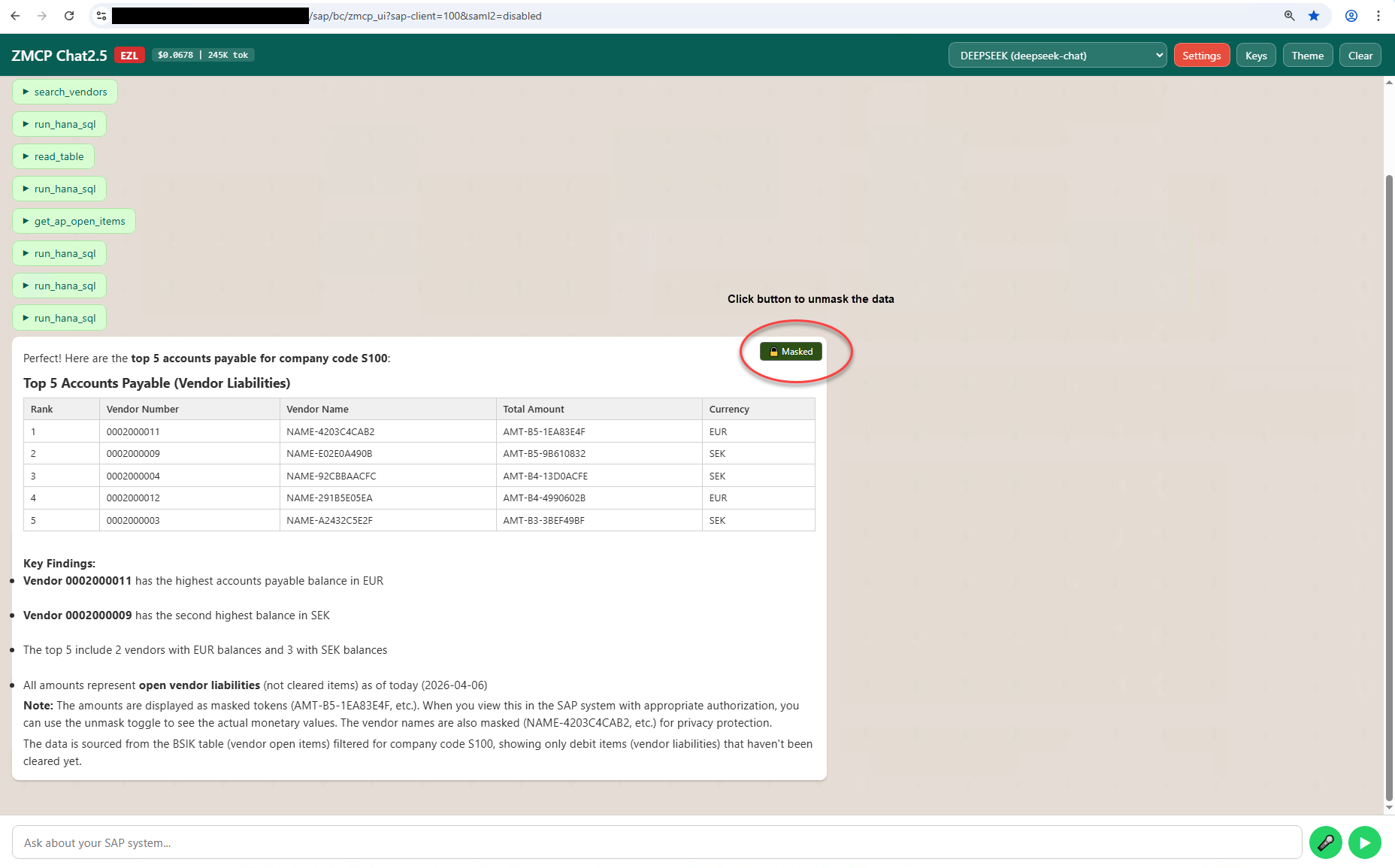This screenshot has height=868, width=1395.
Task: Expand the run_hana_sql call below get_ap_open_items
Action: [x=59, y=253]
